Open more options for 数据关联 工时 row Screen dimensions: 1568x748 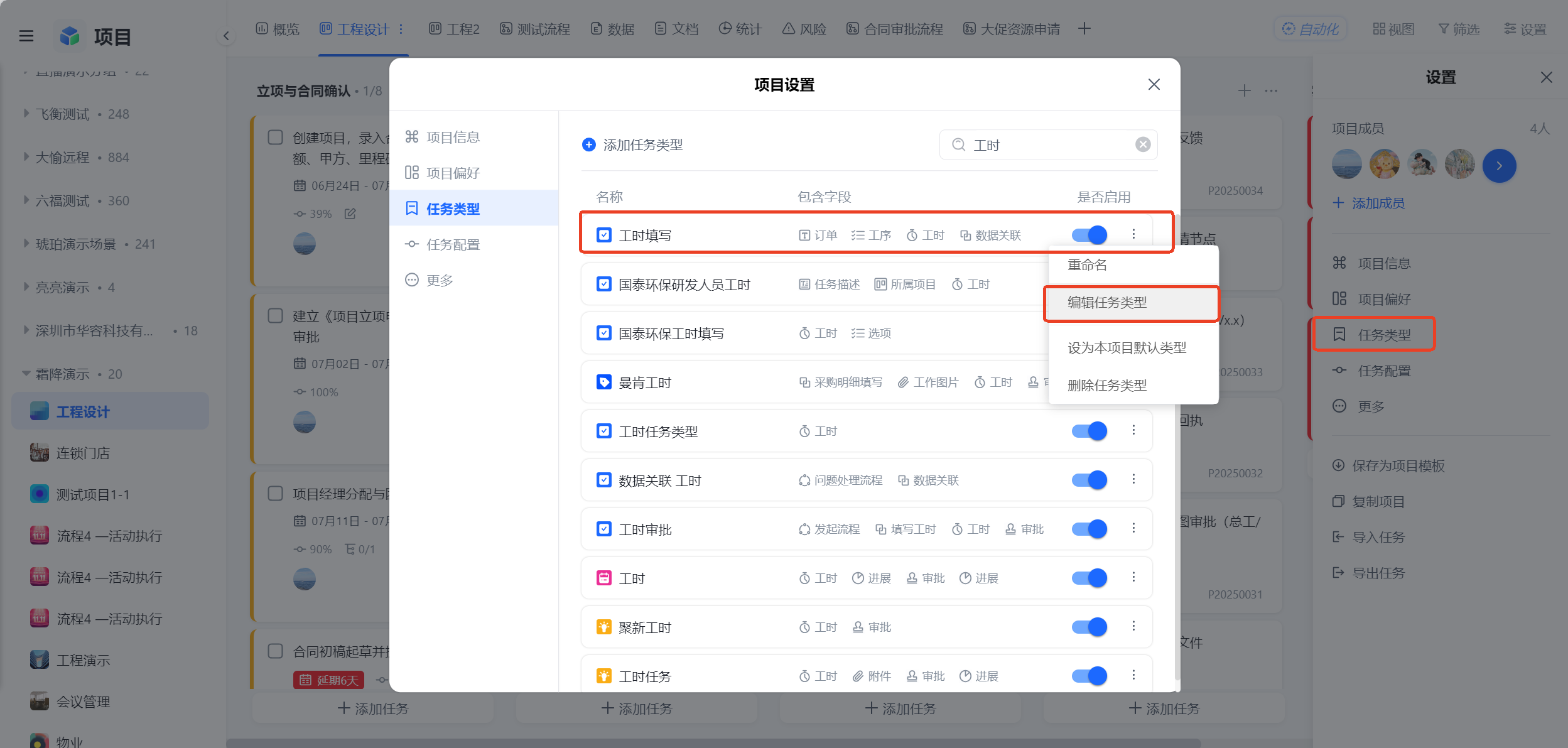(1133, 479)
